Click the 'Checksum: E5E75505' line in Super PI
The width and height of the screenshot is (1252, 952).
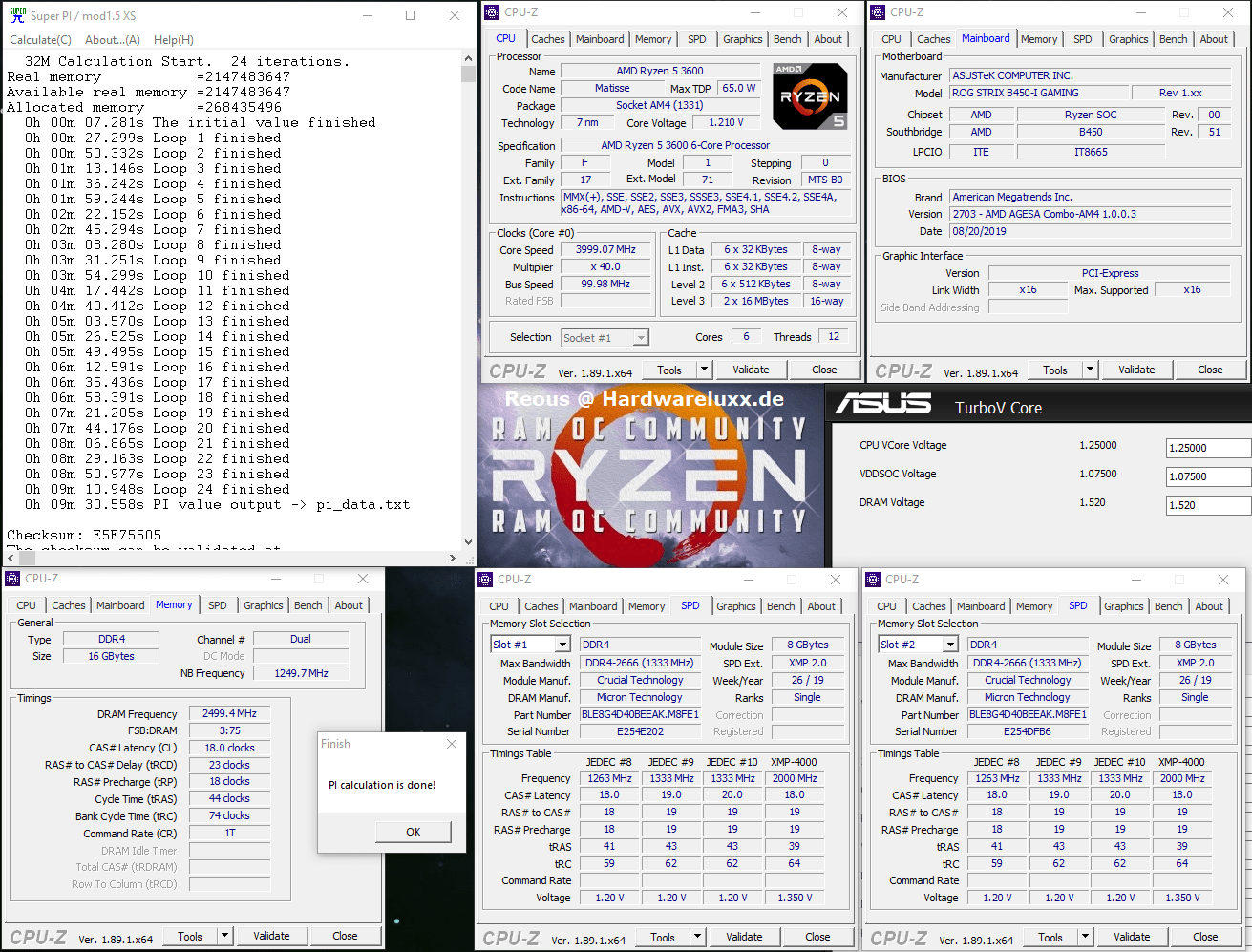coord(84,535)
